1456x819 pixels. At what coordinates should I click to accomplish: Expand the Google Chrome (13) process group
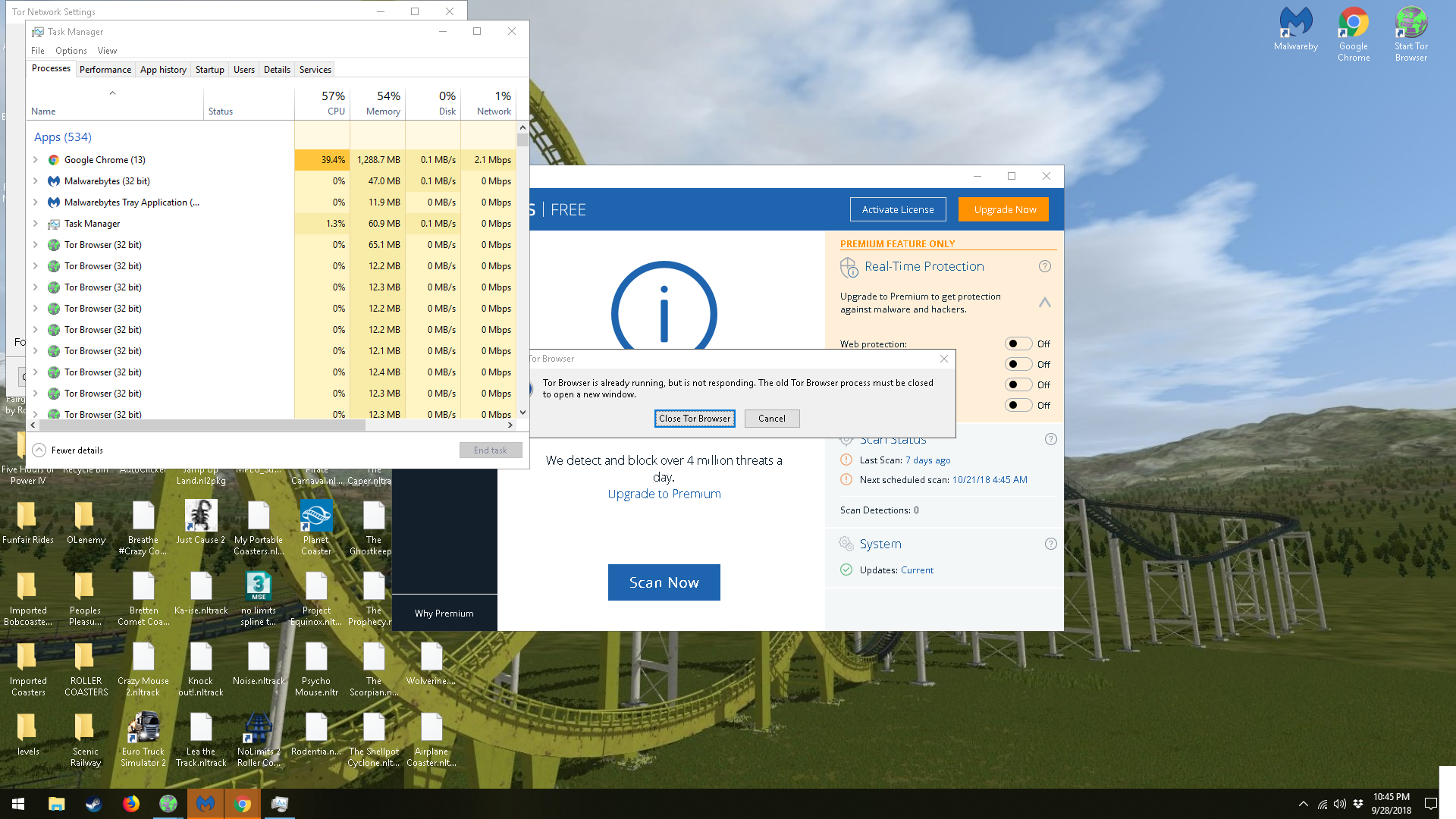pyautogui.click(x=36, y=160)
